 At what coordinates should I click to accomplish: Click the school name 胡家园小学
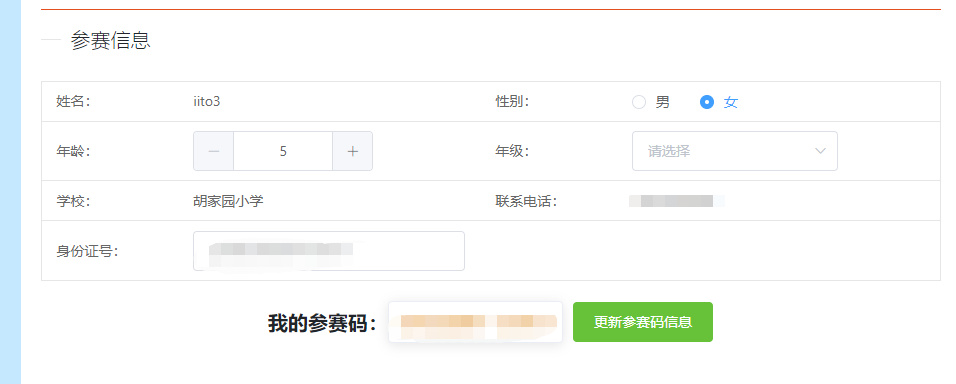[x=228, y=201]
